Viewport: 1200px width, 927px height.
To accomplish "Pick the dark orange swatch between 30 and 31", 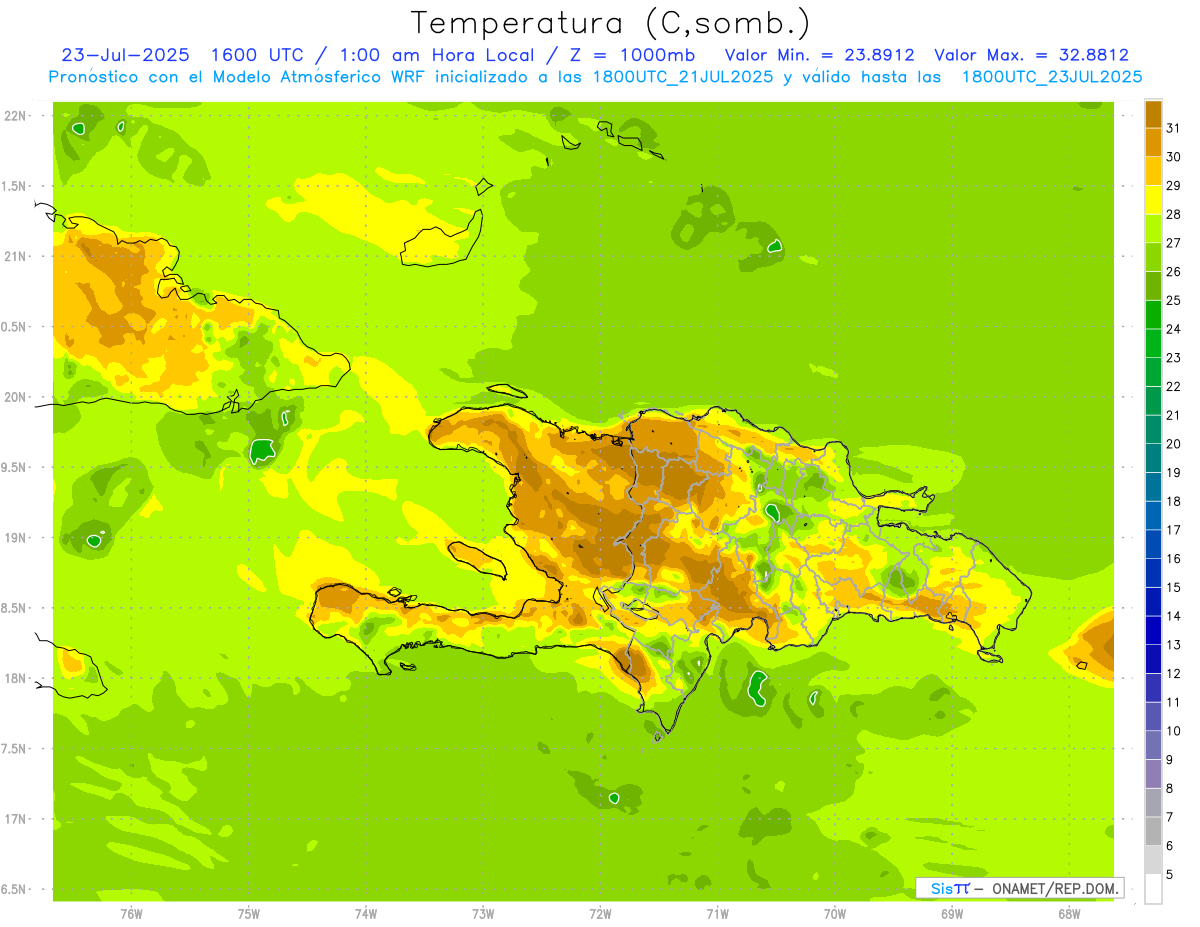I will pyautogui.click(x=1153, y=143).
